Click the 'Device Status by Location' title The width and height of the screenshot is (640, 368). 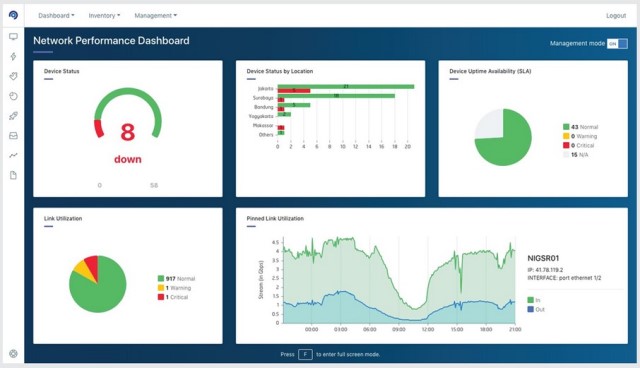[280, 71]
